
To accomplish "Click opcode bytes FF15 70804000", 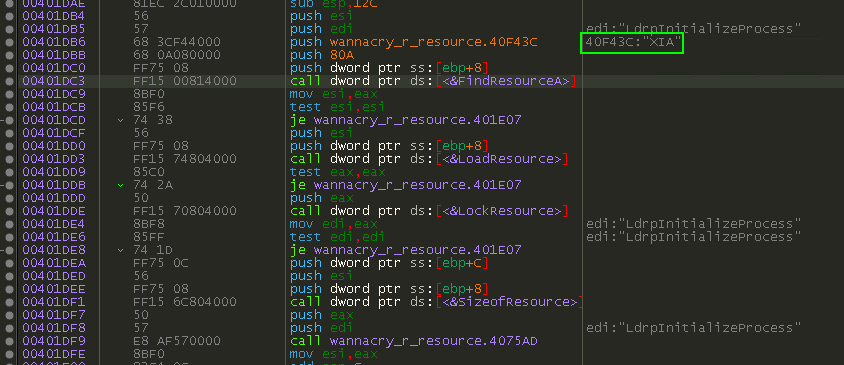I will coord(185,211).
